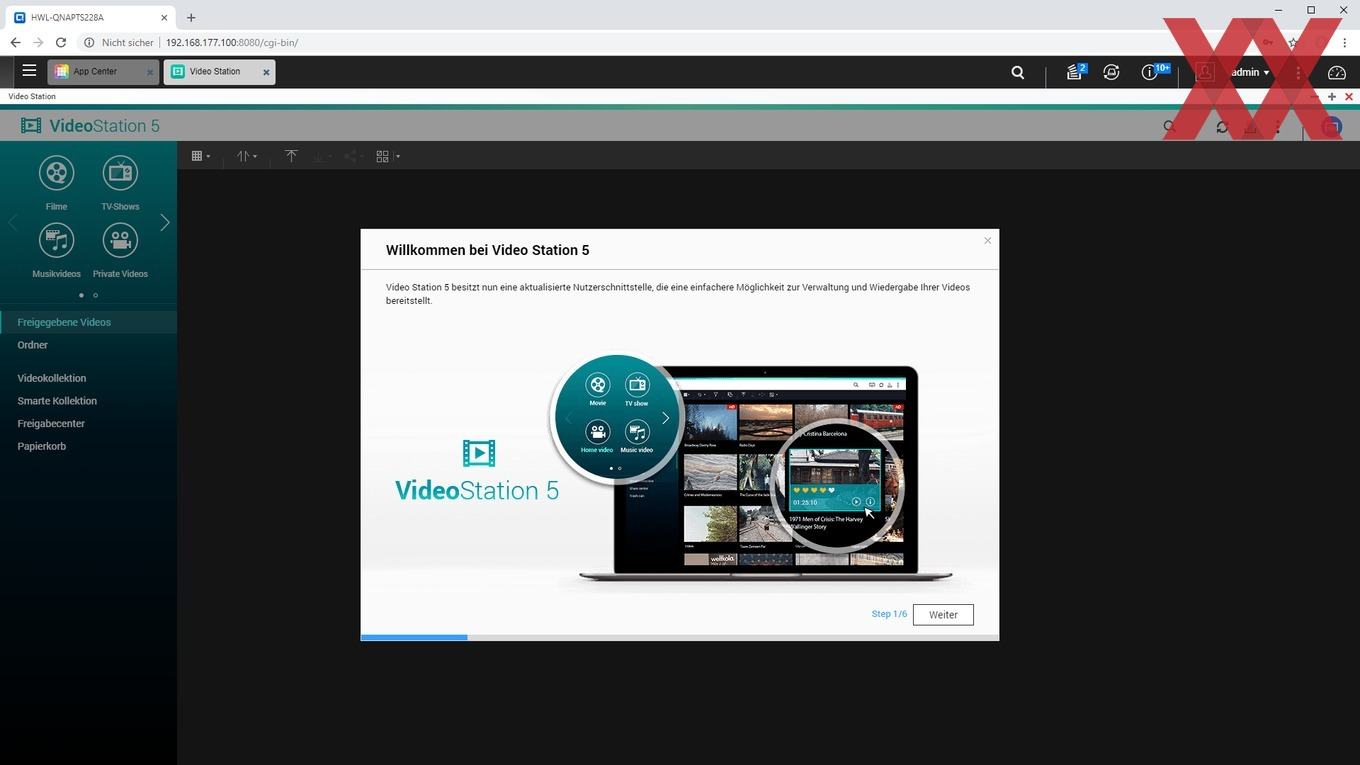Switch to the App Center tab
Screen dimensions: 1360x765
tap(103, 71)
